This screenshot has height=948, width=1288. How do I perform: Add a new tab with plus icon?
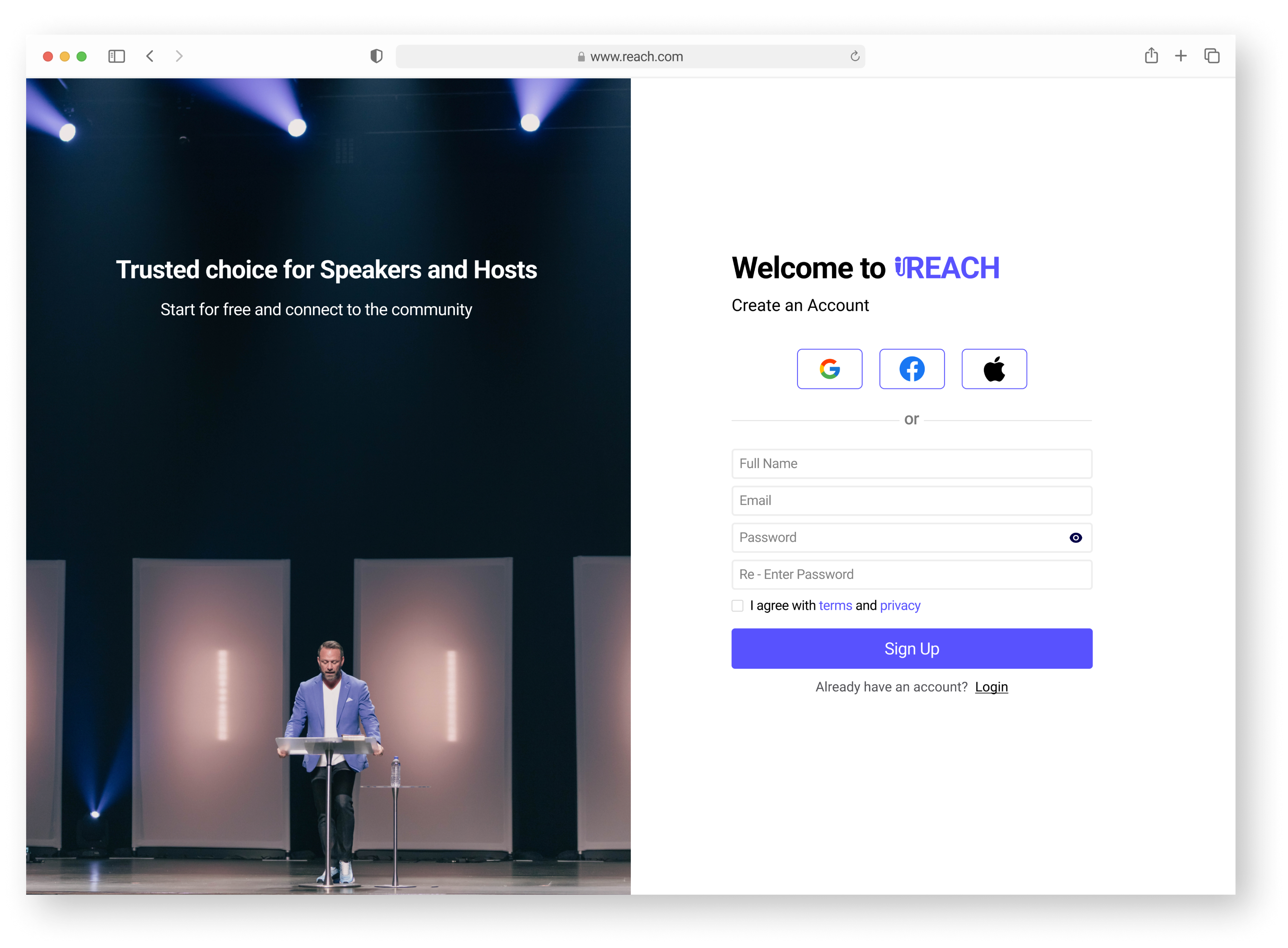tap(1181, 56)
